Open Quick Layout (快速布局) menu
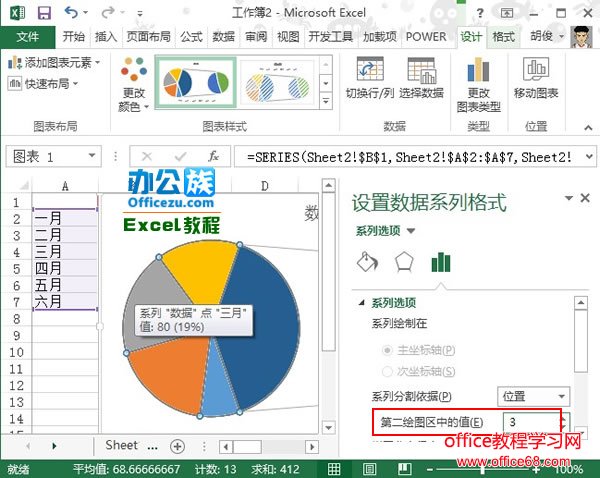The width and height of the screenshot is (600, 478). tap(43, 83)
